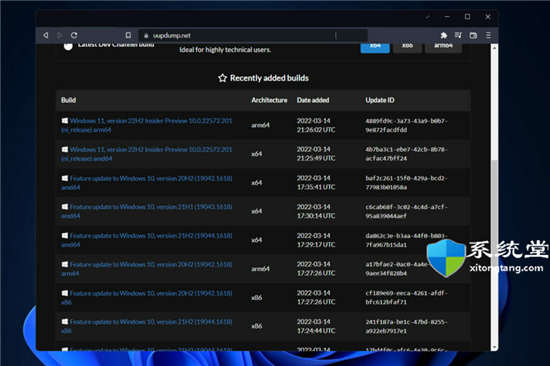Screen dimensions: 550x366
Task: Open the Windows 11 22H2 Insider Preview amd64 build
Action: [x=147, y=154]
